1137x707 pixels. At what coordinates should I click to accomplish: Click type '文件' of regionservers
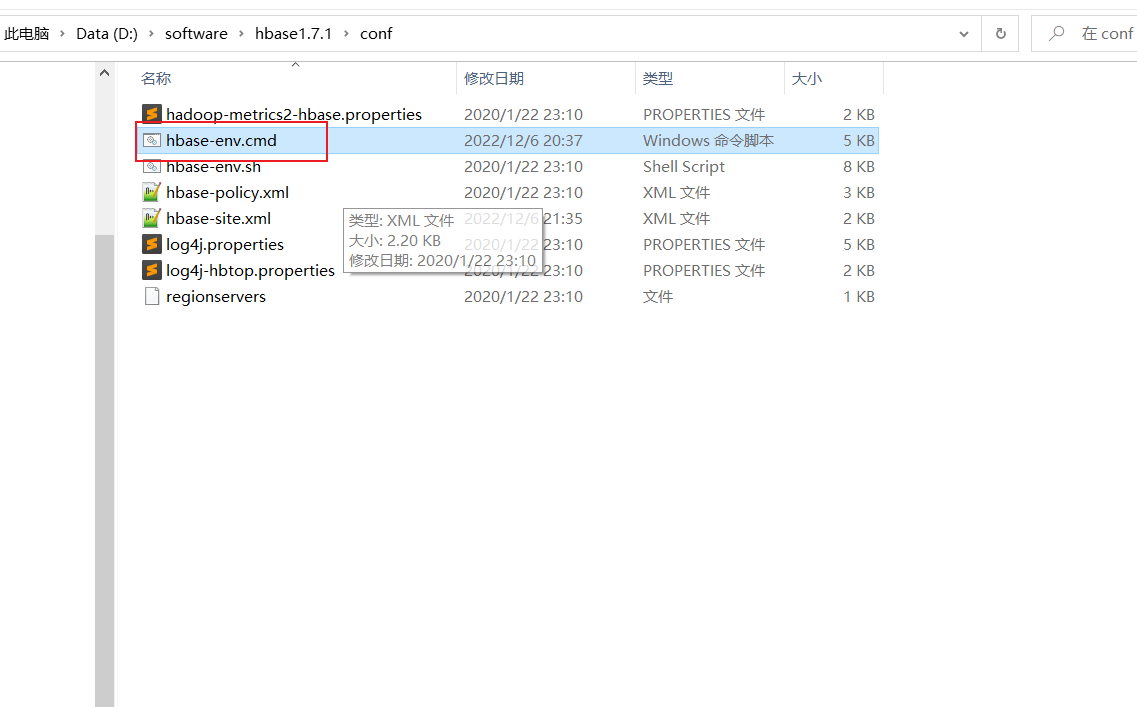pyautogui.click(x=658, y=297)
